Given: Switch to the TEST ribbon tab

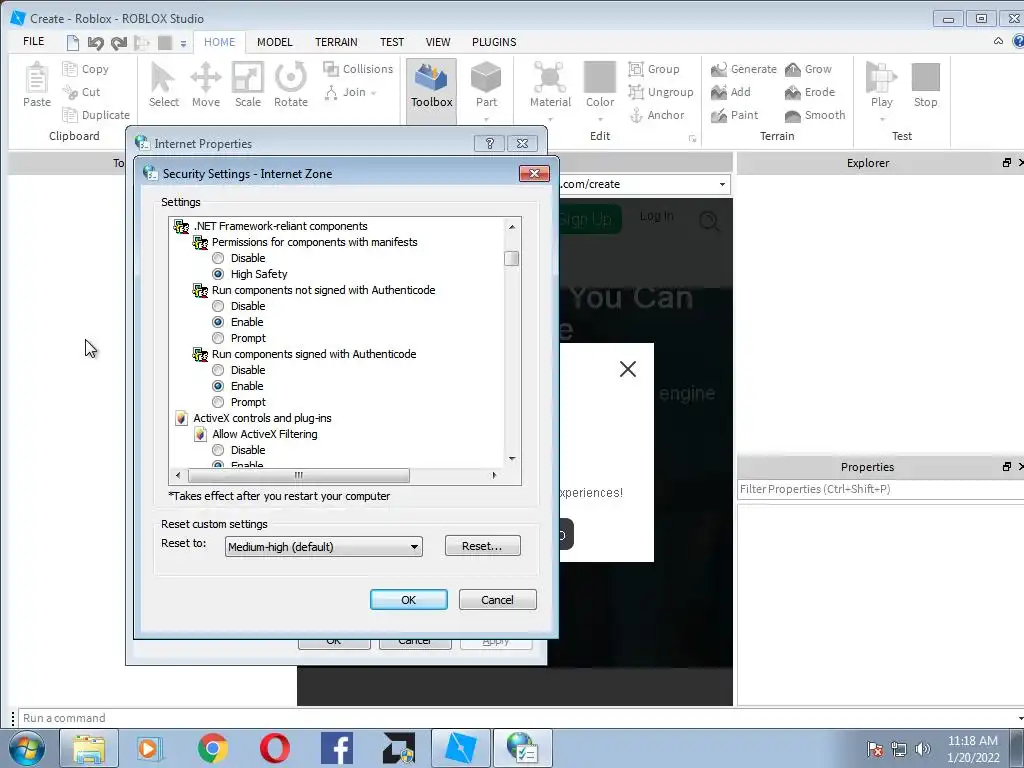Looking at the screenshot, I should pyautogui.click(x=392, y=42).
